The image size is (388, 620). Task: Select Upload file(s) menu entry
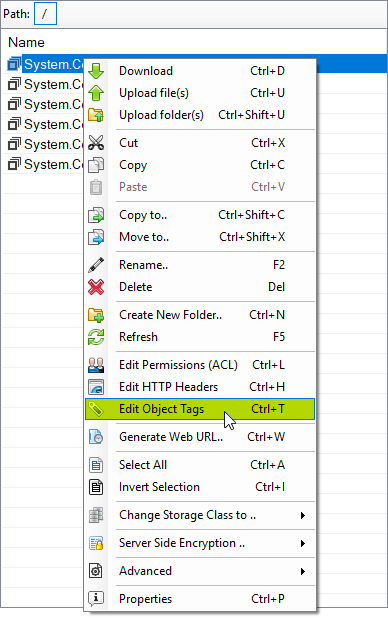pyautogui.click(x=200, y=93)
